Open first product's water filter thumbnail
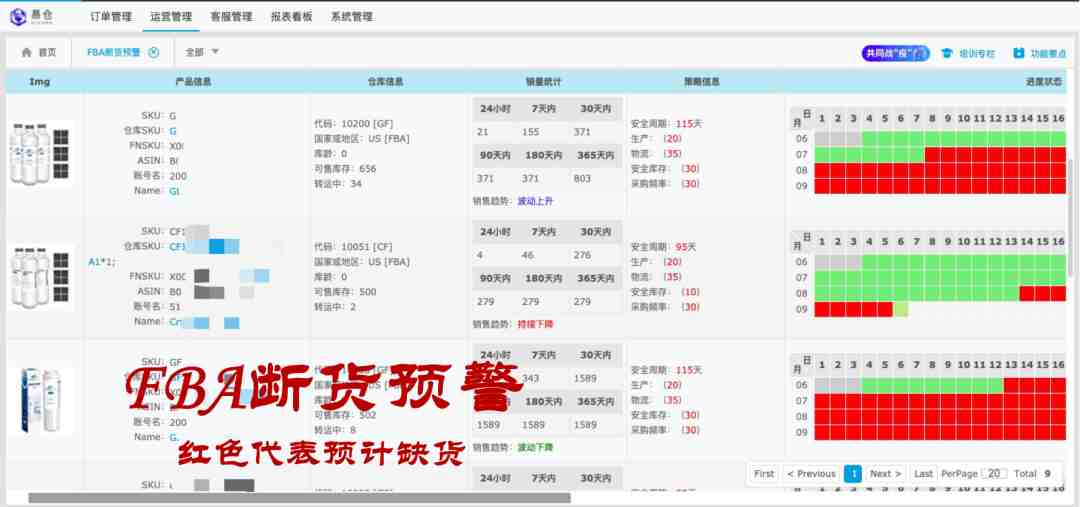This screenshot has width=1080, height=507. click(42, 153)
